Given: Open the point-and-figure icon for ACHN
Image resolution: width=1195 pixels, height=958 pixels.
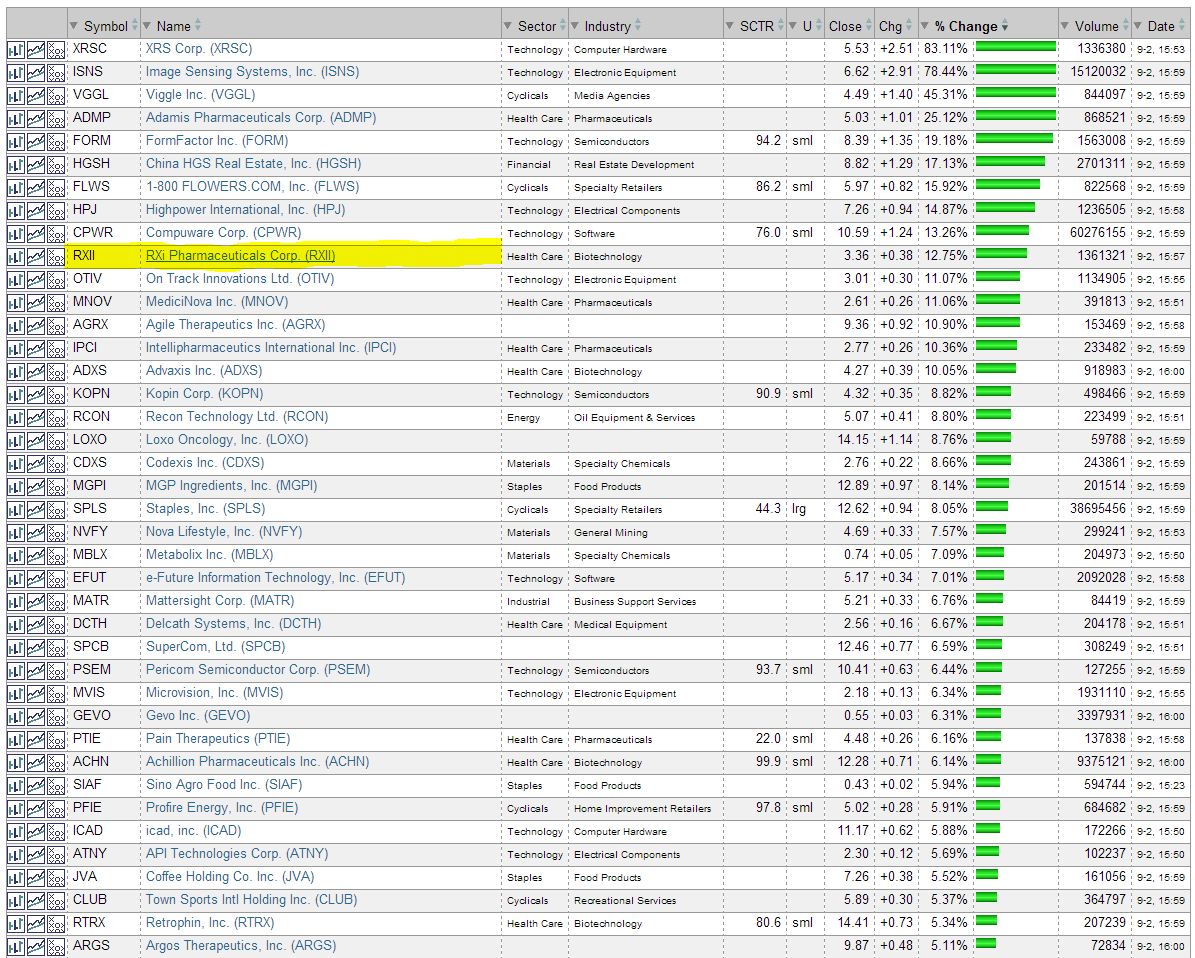Looking at the screenshot, I should [56, 763].
